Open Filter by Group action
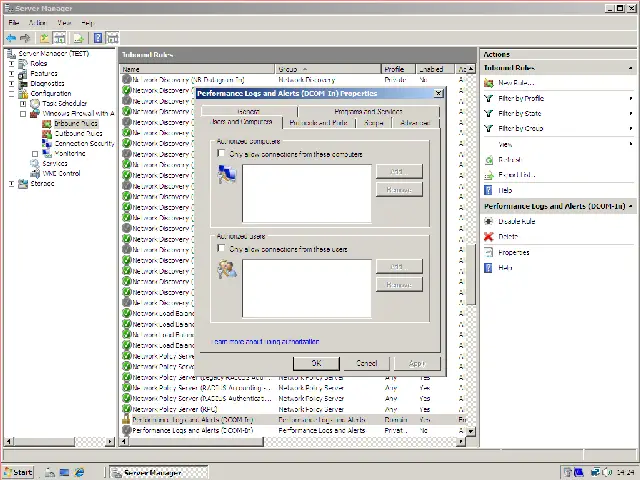The image size is (640, 480). point(520,129)
